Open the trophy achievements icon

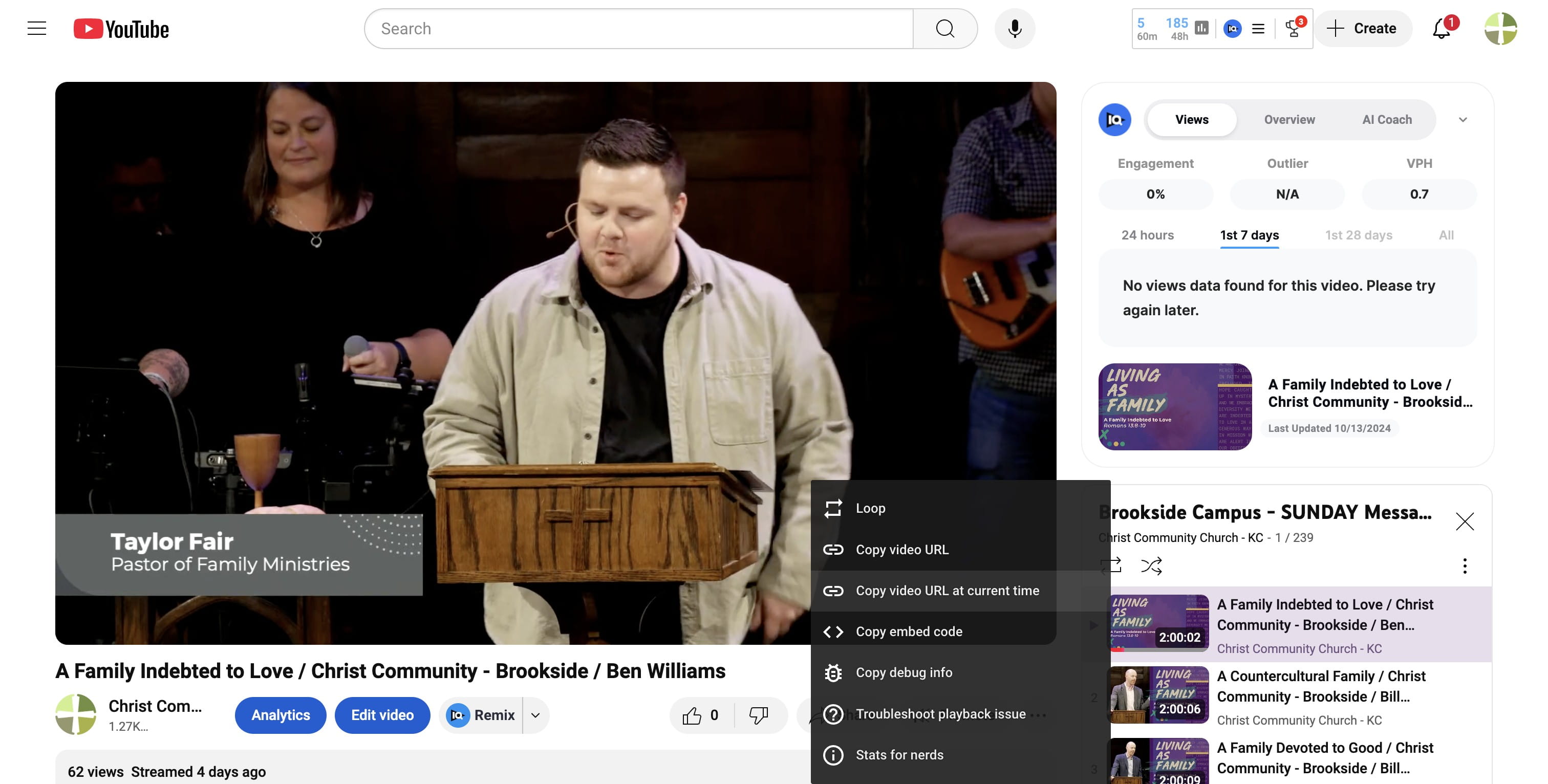coord(1294,28)
